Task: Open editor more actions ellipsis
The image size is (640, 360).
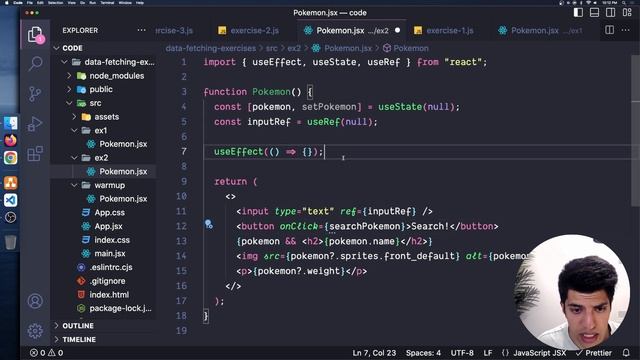Action: pyautogui.click(x=625, y=30)
